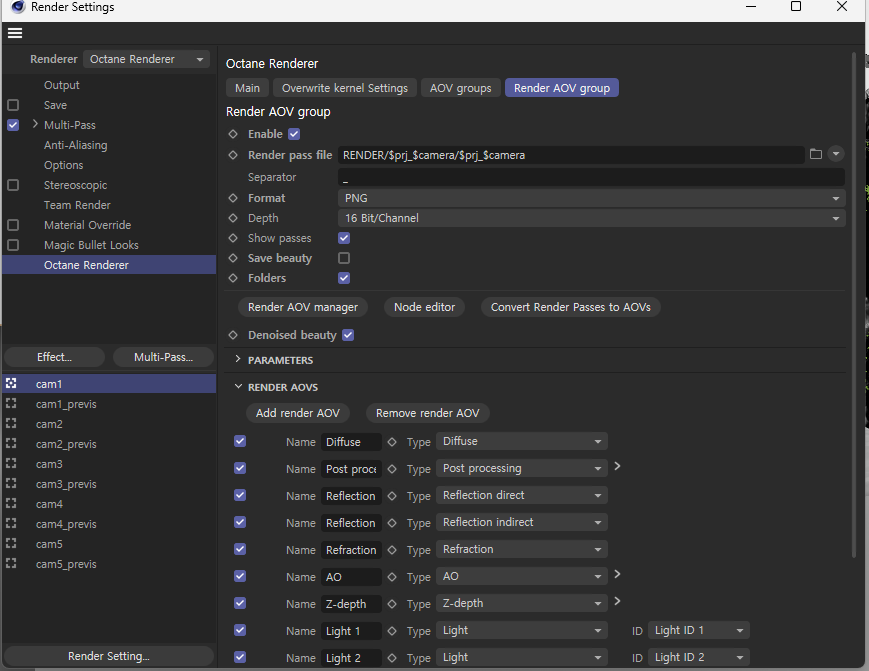Click the keyframe diamond beside Format
The width and height of the screenshot is (869, 671).
(x=233, y=198)
